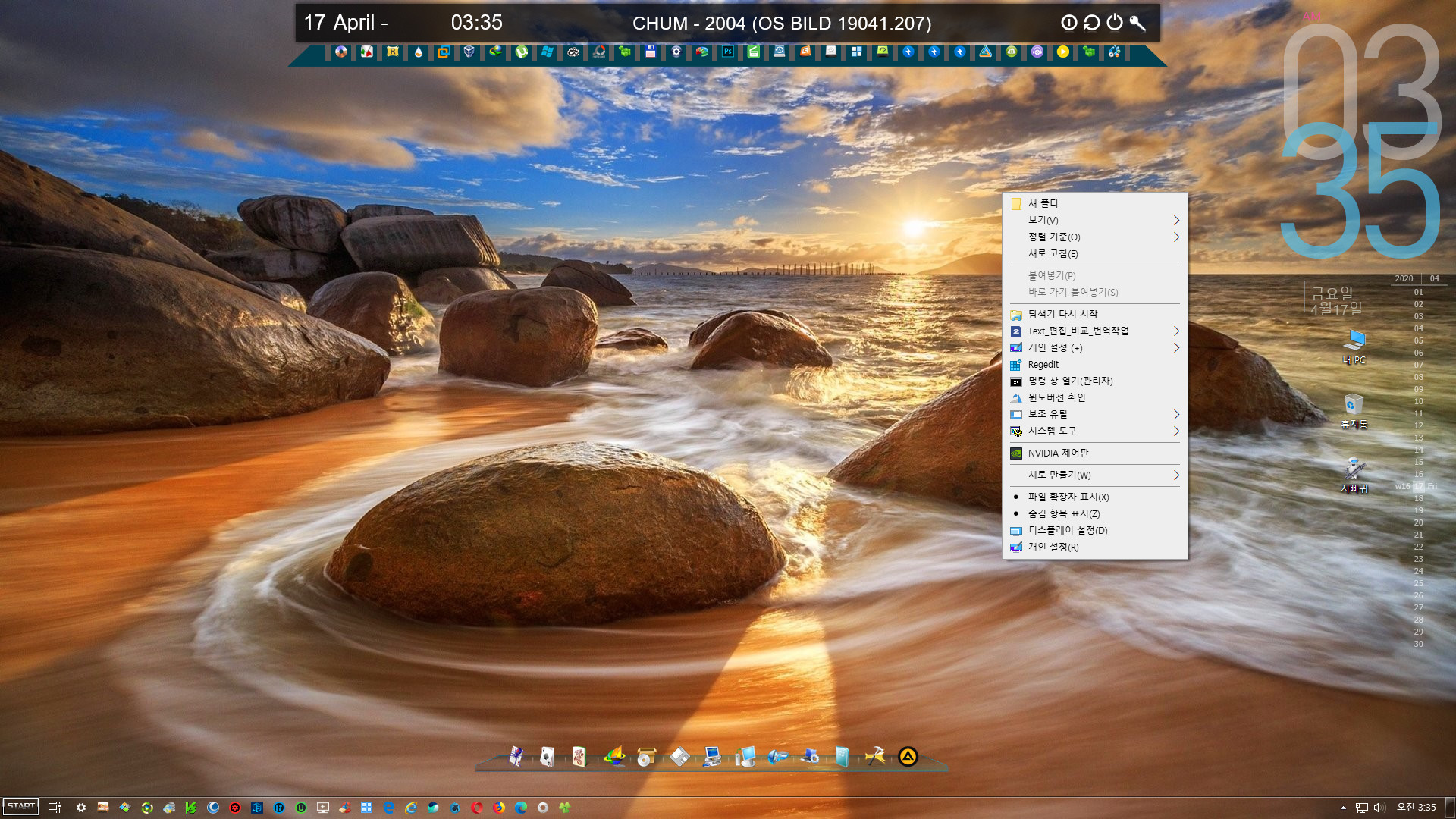The width and height of the screenshot is (1456, 819).
Task: Expand the 개인 설정 (+) submenu
Action: pyautogui.click(x=1095, y=347)
